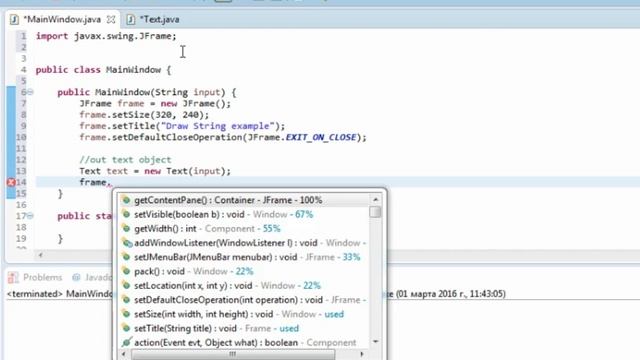This screenshot has width=640, height=360.
Task: Place cursor on line 1 import statement
Action: 106,36
